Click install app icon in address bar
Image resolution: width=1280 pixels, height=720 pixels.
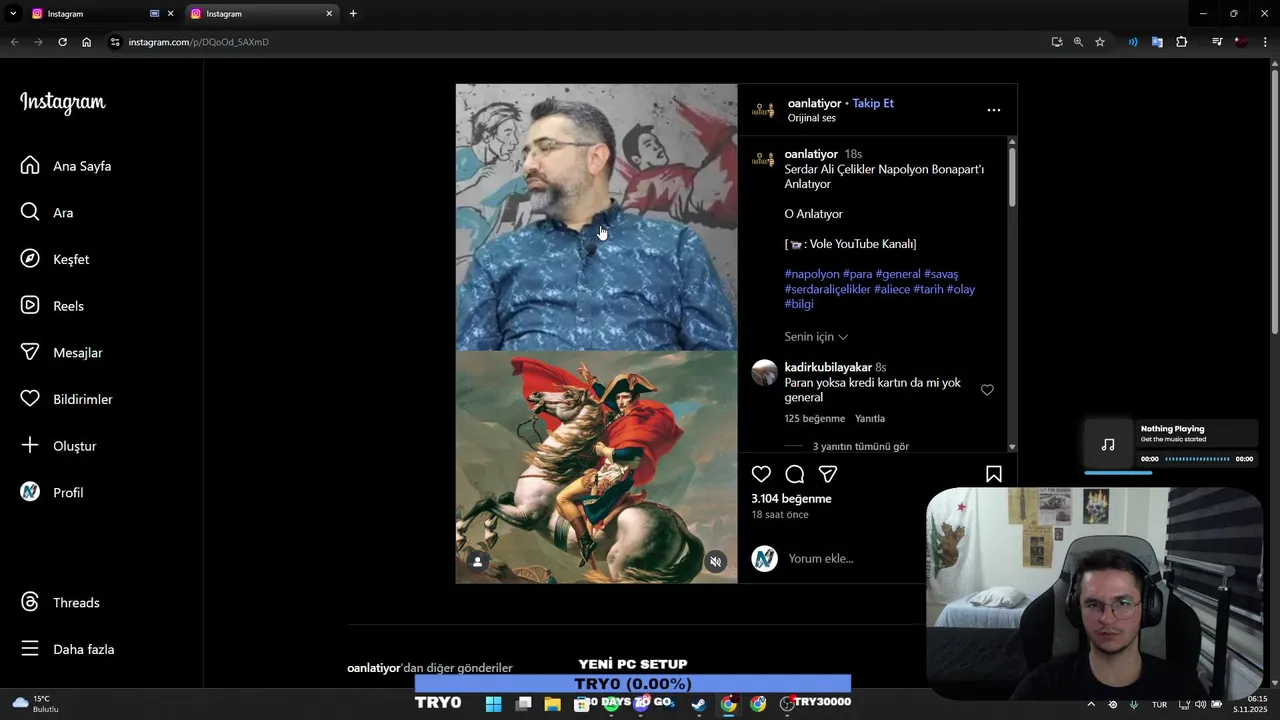coord(1057,42)
